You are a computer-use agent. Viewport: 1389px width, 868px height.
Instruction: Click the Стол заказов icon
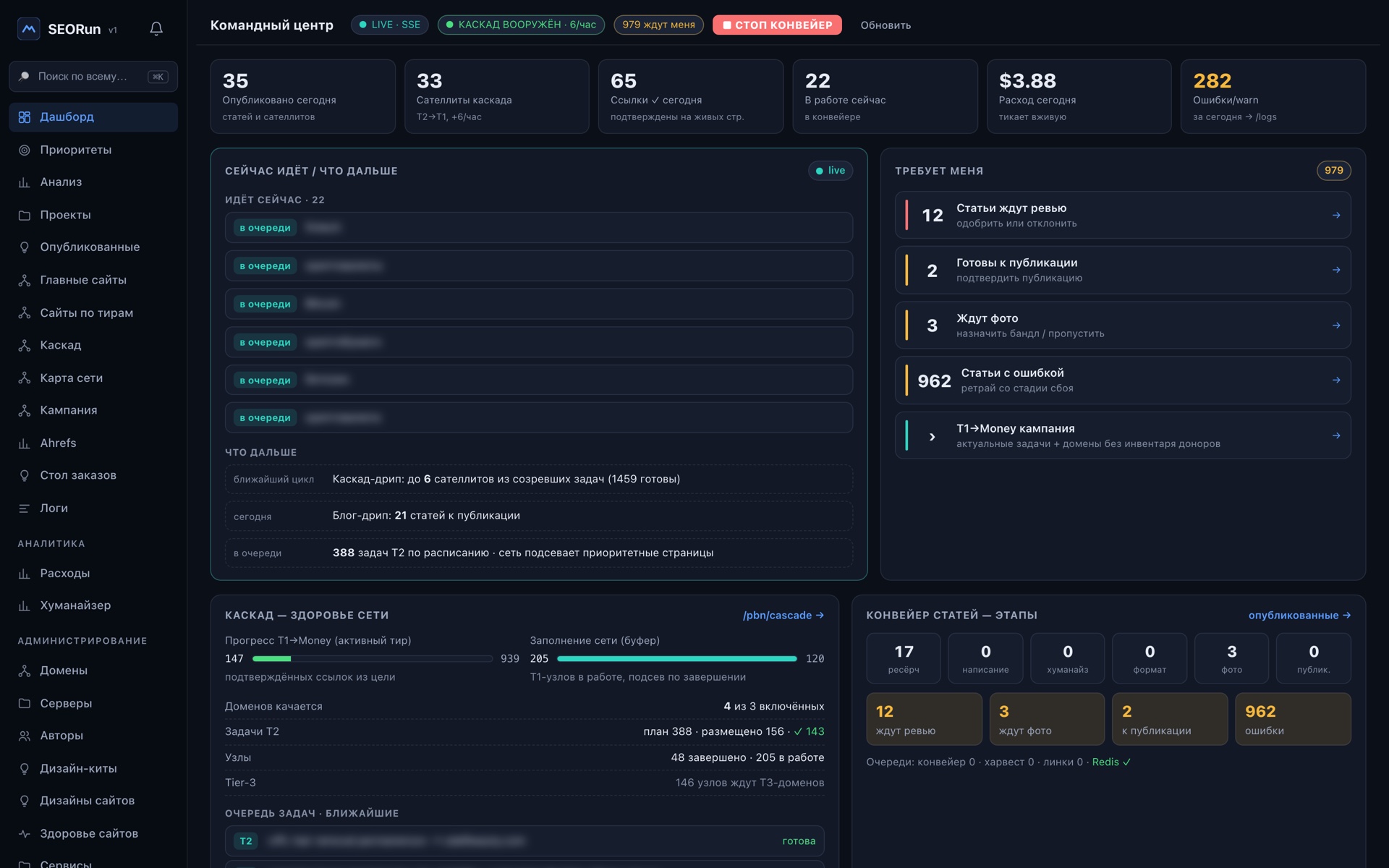25,475
